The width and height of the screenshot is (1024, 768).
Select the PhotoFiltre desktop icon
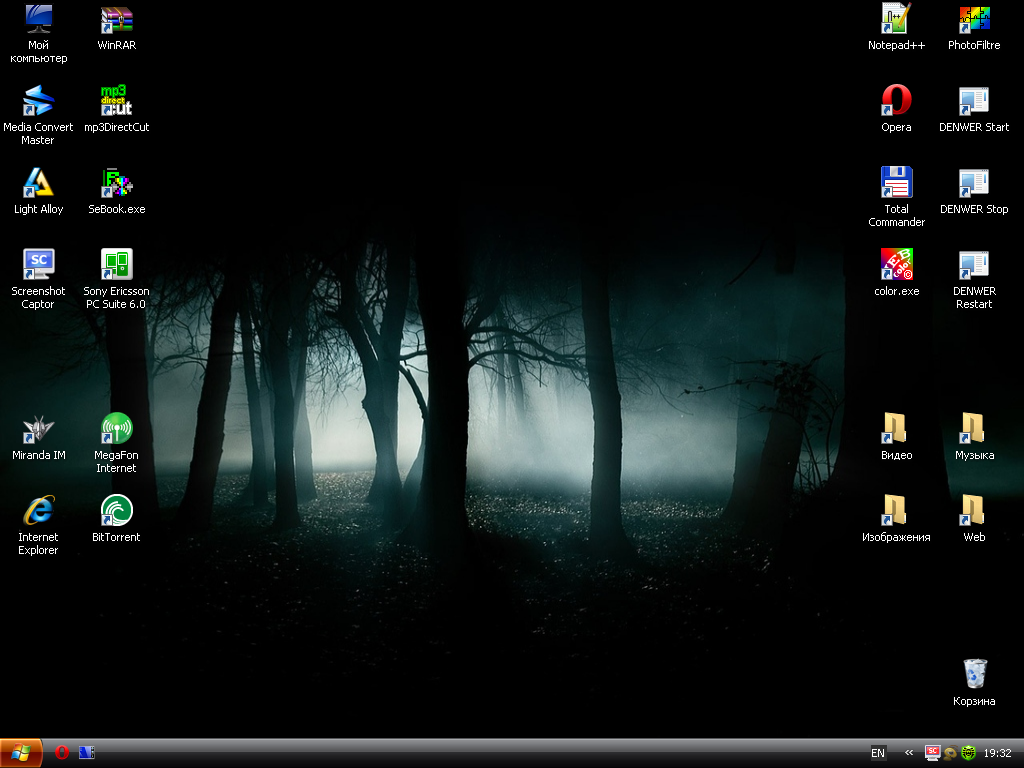coord(974,19)
